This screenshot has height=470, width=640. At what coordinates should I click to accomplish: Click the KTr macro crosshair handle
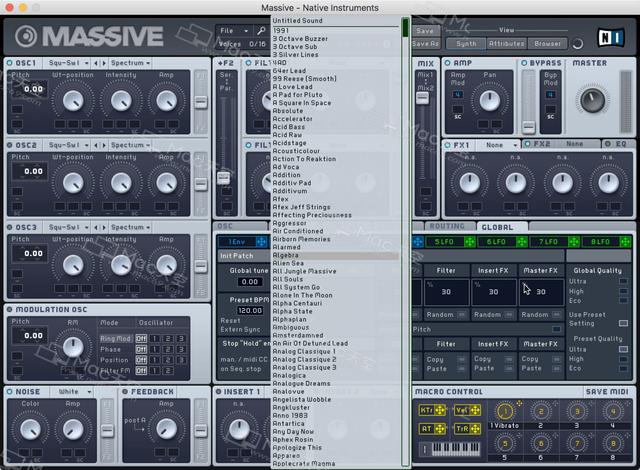tap(440, 410)
